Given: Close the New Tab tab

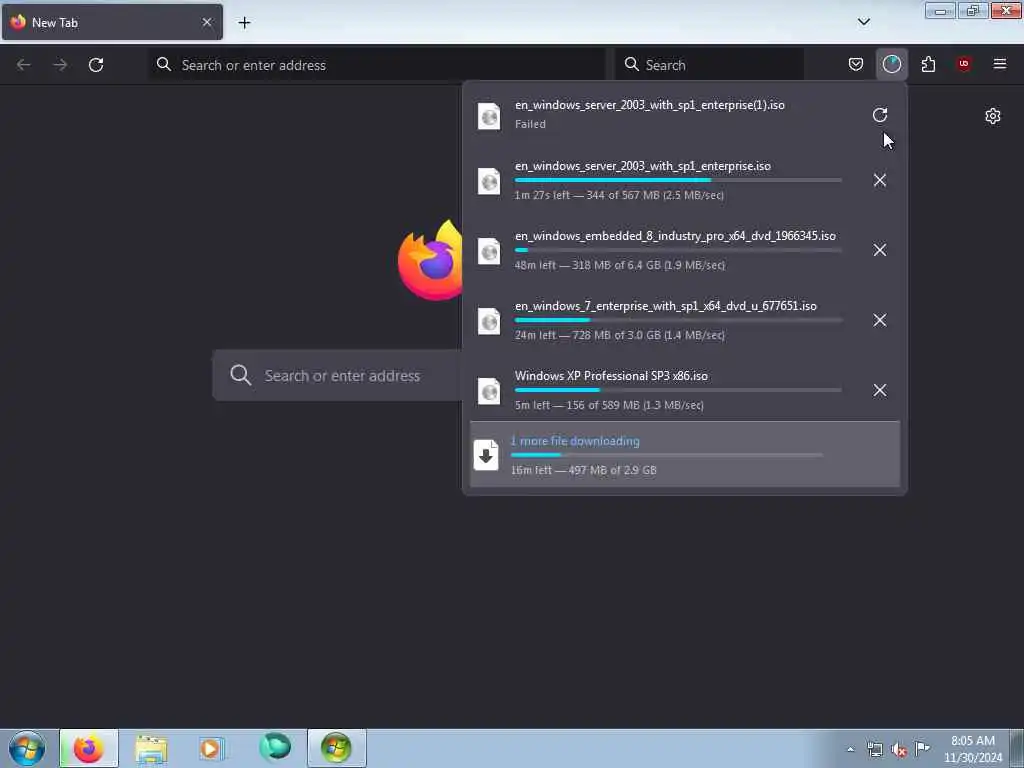Looking at the screenshot, I should click(207, 22).
